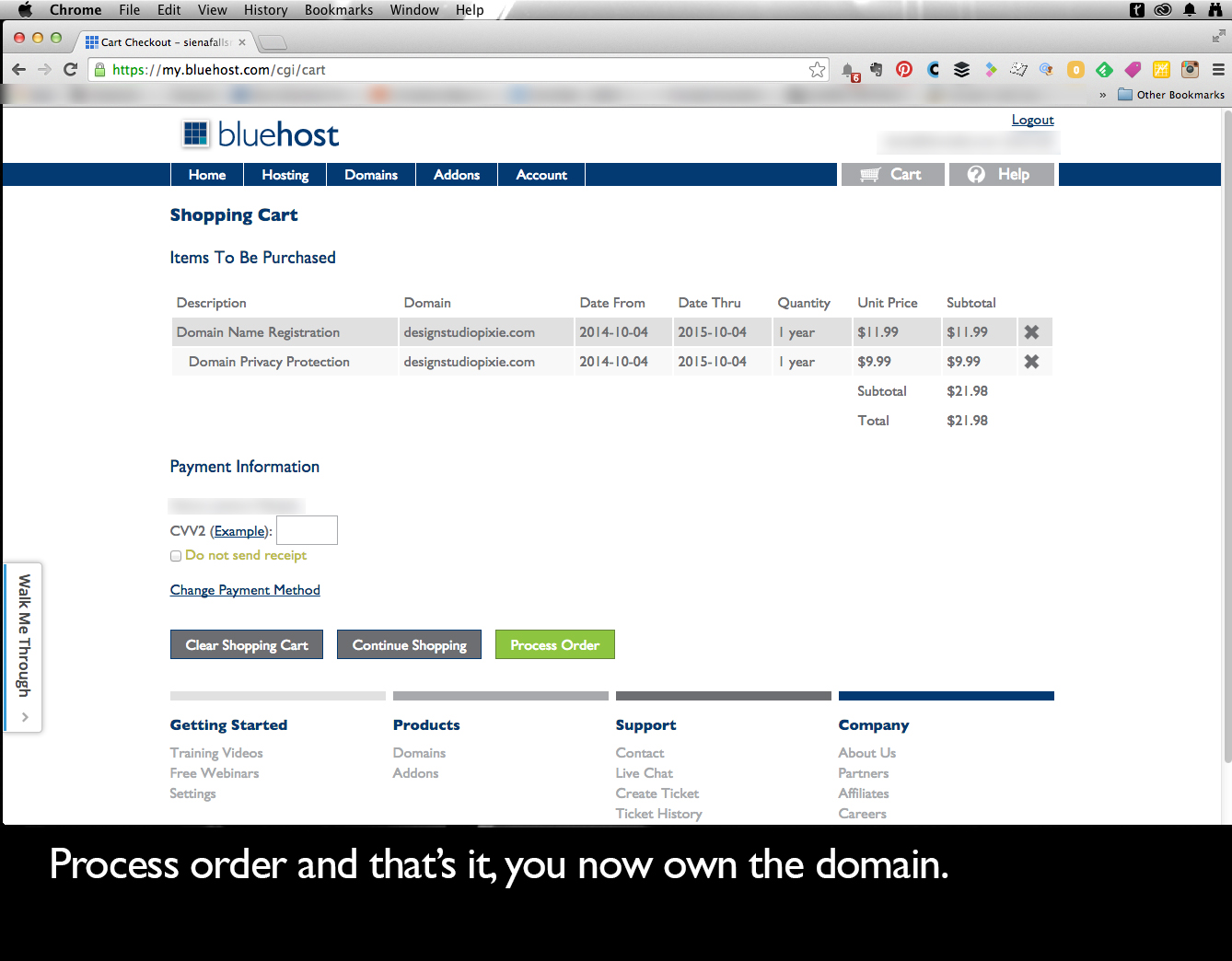Open the File menu
1232x961 pixels.
pyautogui.click(x=129, y=9)
